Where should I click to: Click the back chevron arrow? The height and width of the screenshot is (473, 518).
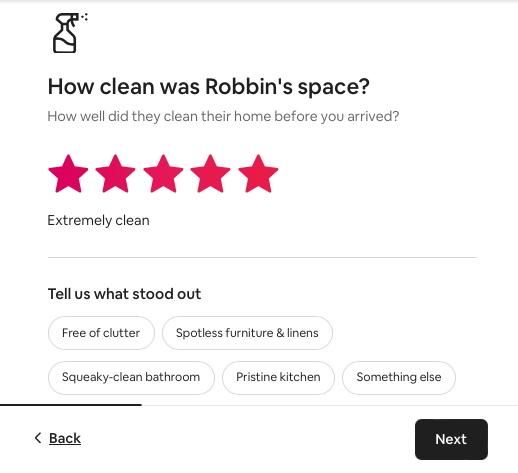coord(38,438)
